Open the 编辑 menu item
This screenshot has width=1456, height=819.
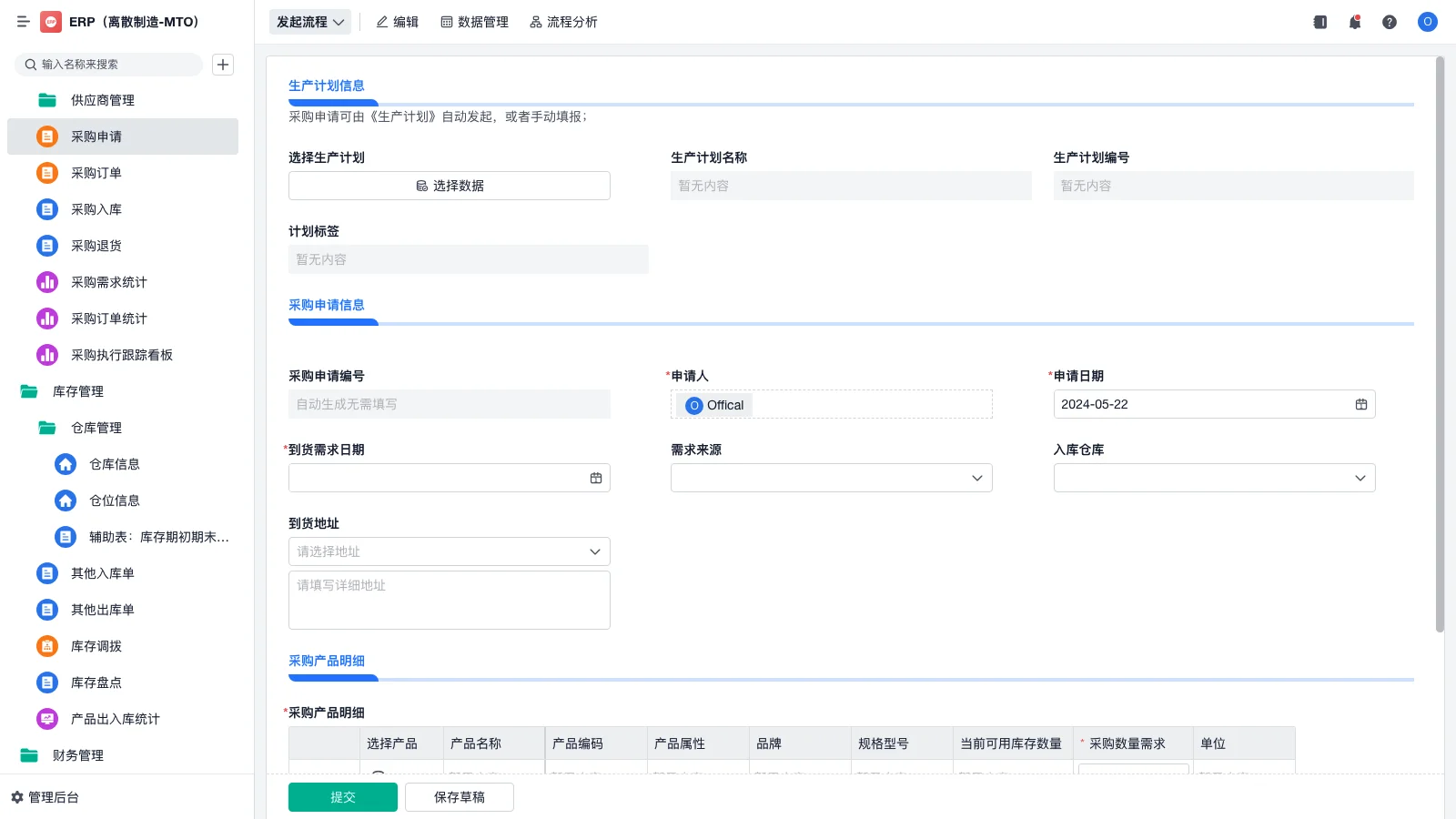click(397, 22)
